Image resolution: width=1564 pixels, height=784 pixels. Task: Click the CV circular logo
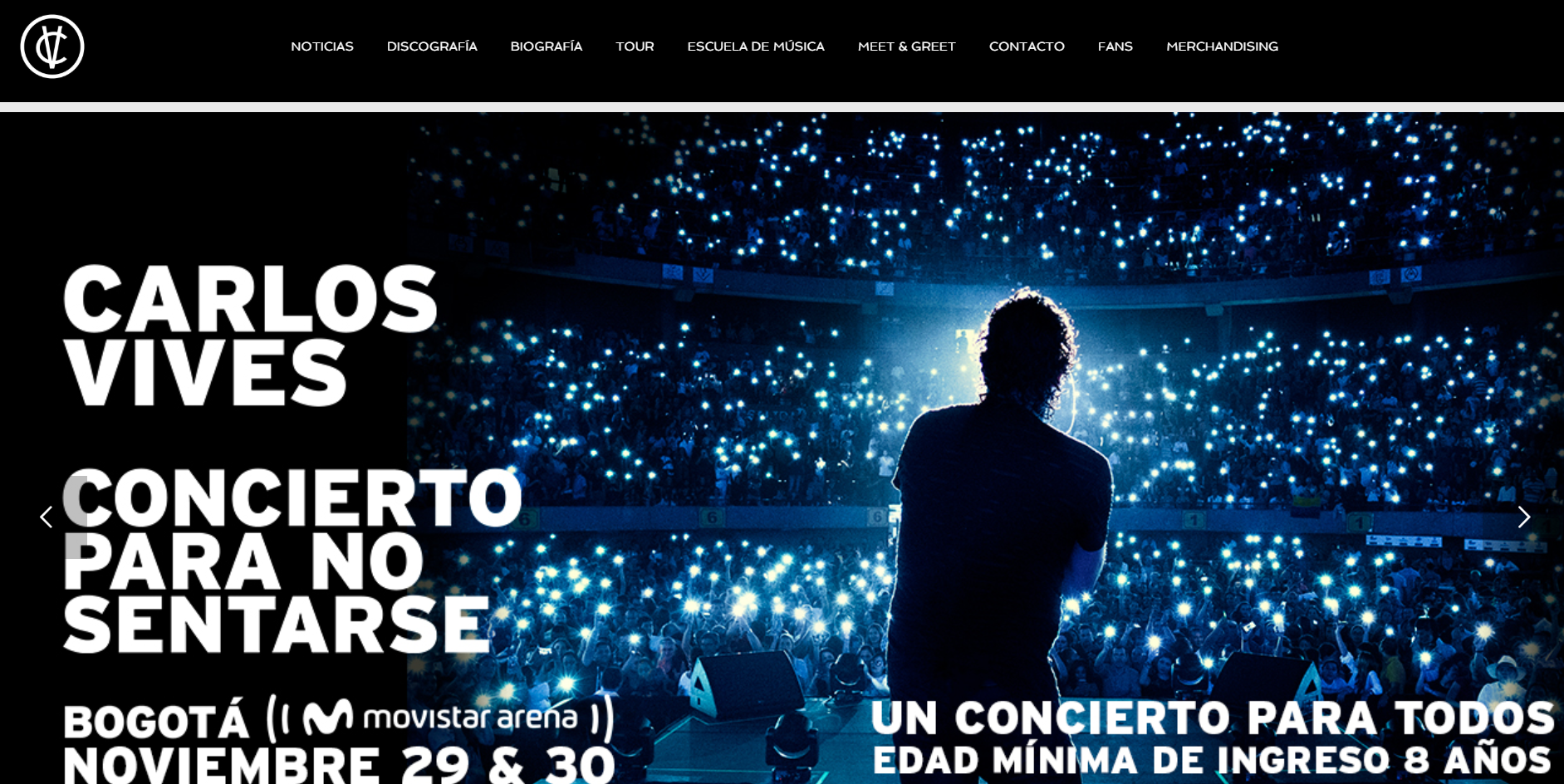pos(52,47)
